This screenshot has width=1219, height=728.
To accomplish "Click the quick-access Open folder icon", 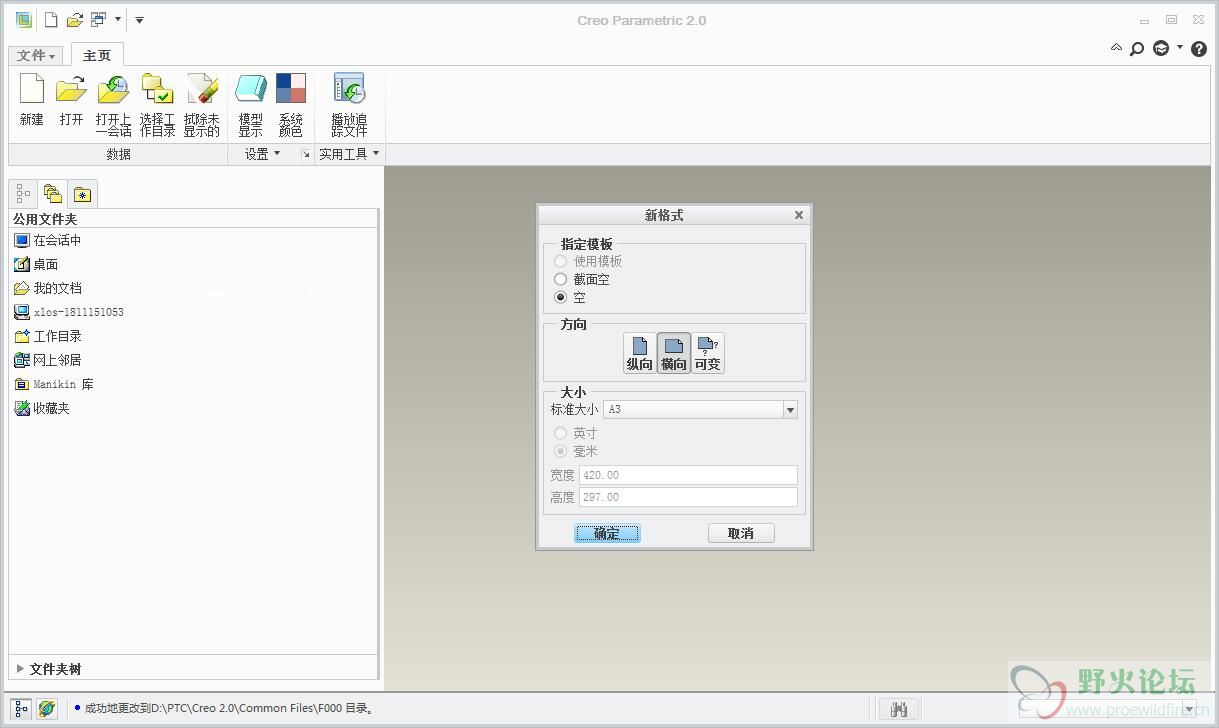I will 75,19.
